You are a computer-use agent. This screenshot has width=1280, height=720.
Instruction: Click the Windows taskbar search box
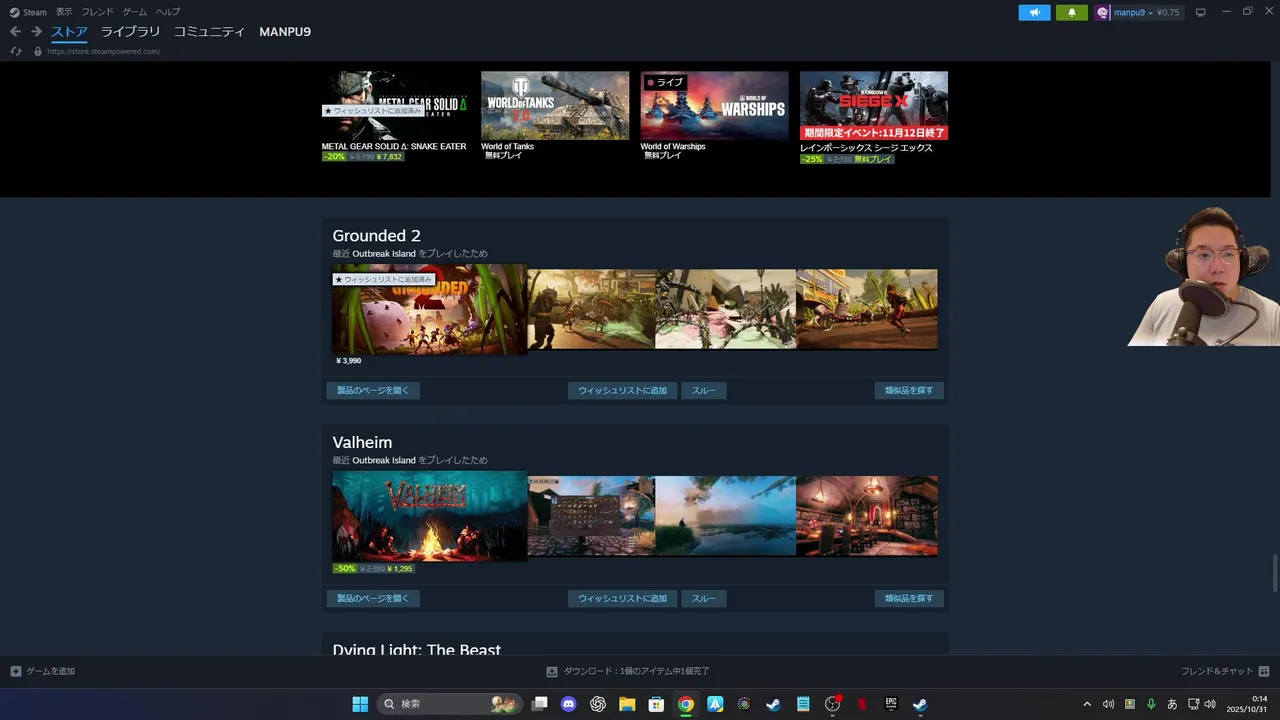[450, 704]
